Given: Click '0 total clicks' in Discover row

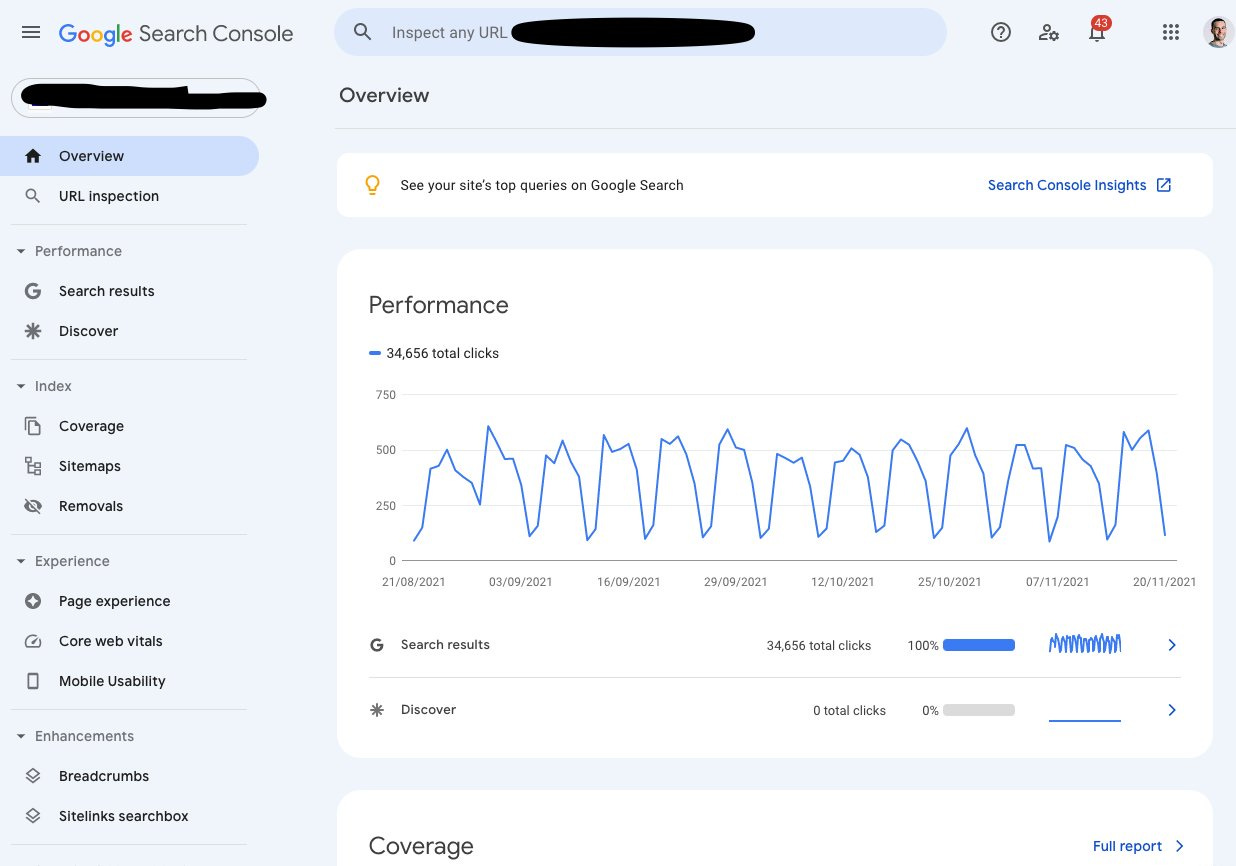Looking at the screenshot, I should click(x=849, y=710).
